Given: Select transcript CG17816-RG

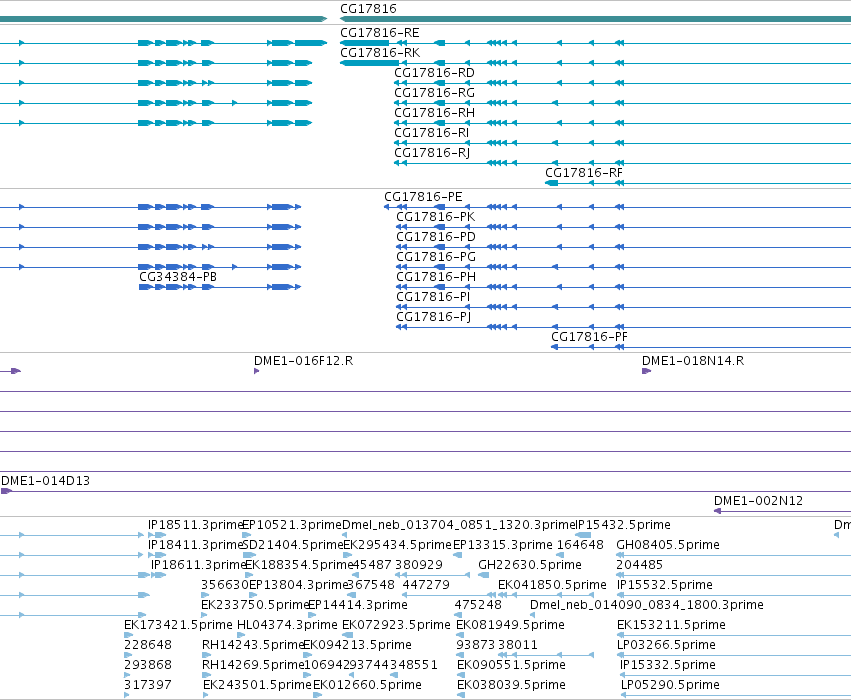Looking at the screenshot, I should click(434, 93).
